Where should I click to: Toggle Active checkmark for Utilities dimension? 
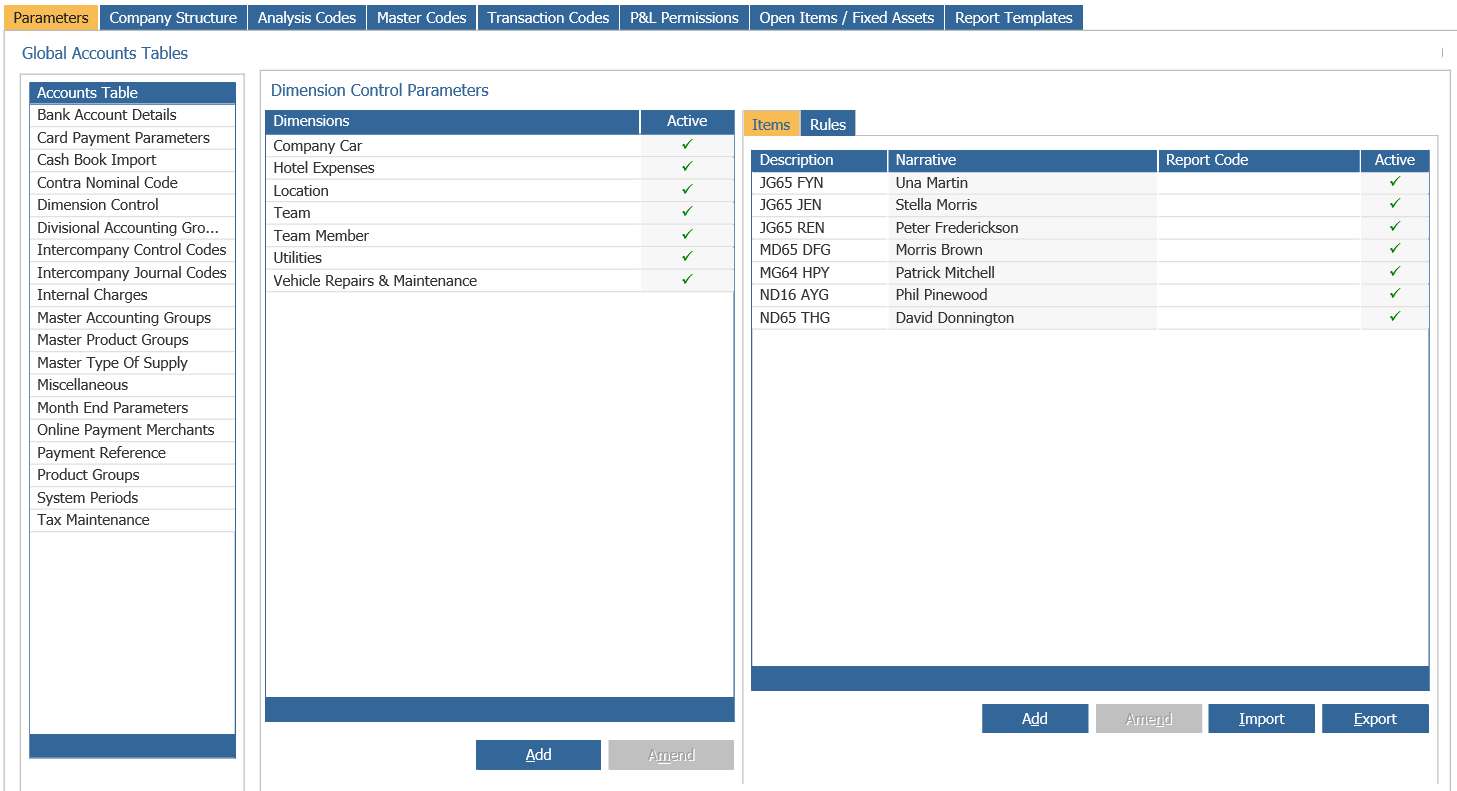tap(687, 257)
